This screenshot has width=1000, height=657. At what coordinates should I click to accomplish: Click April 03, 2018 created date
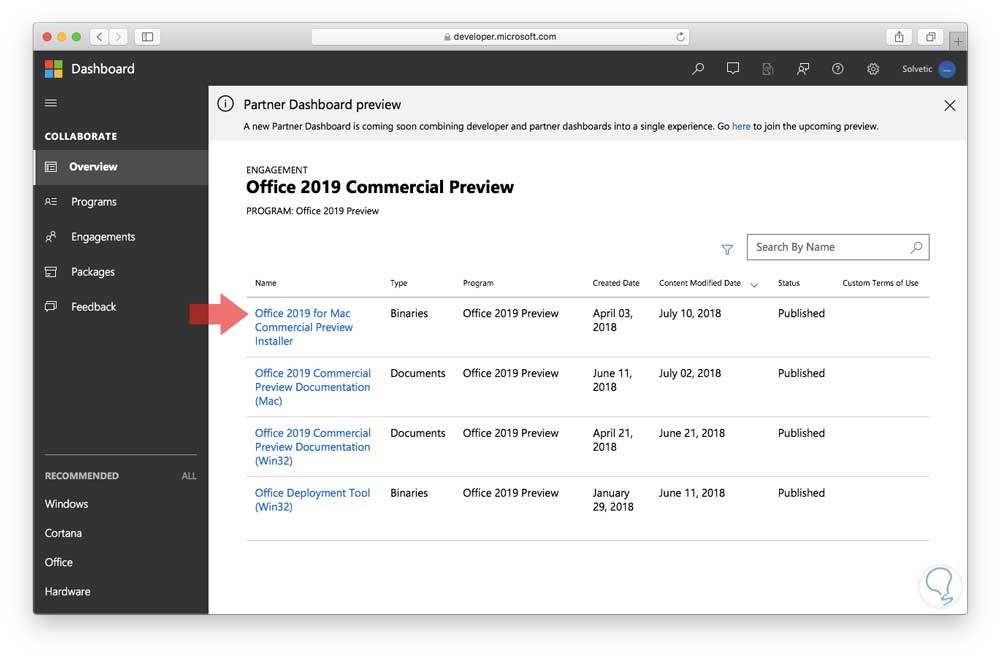pos(612,320)
